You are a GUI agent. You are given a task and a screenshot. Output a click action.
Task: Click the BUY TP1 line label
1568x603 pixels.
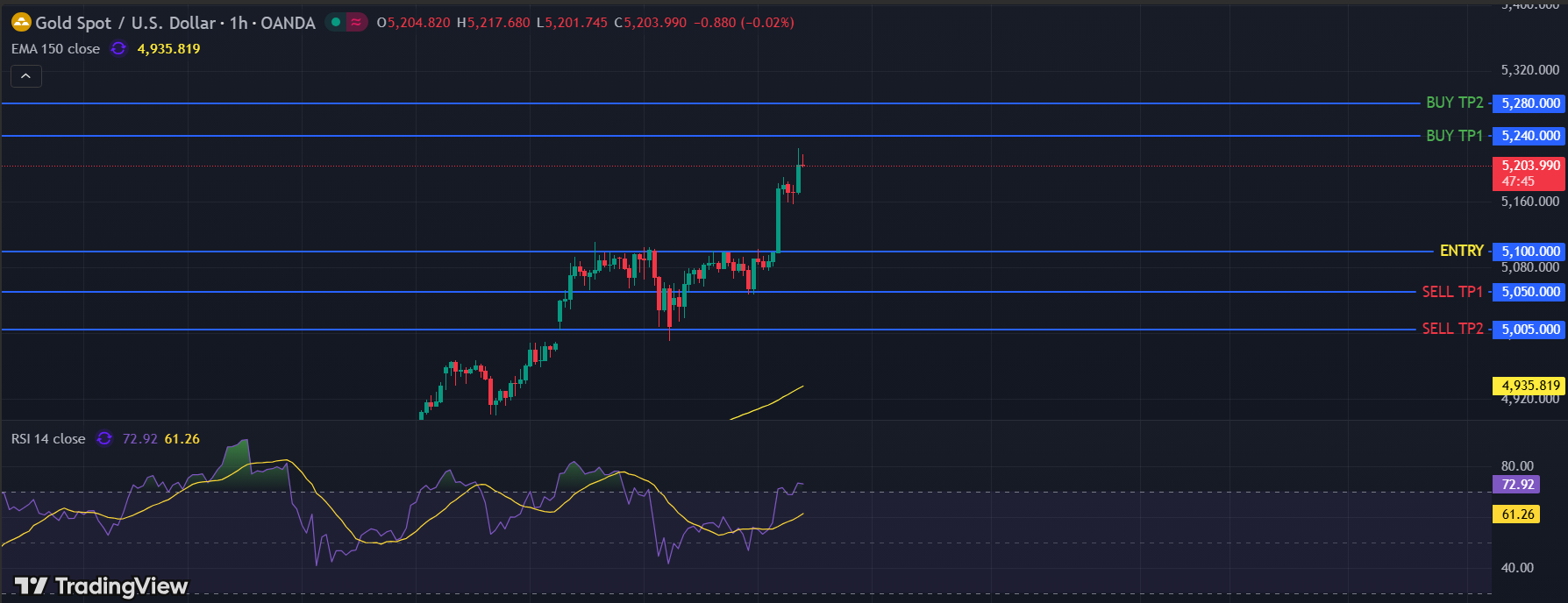[1454, 136]
